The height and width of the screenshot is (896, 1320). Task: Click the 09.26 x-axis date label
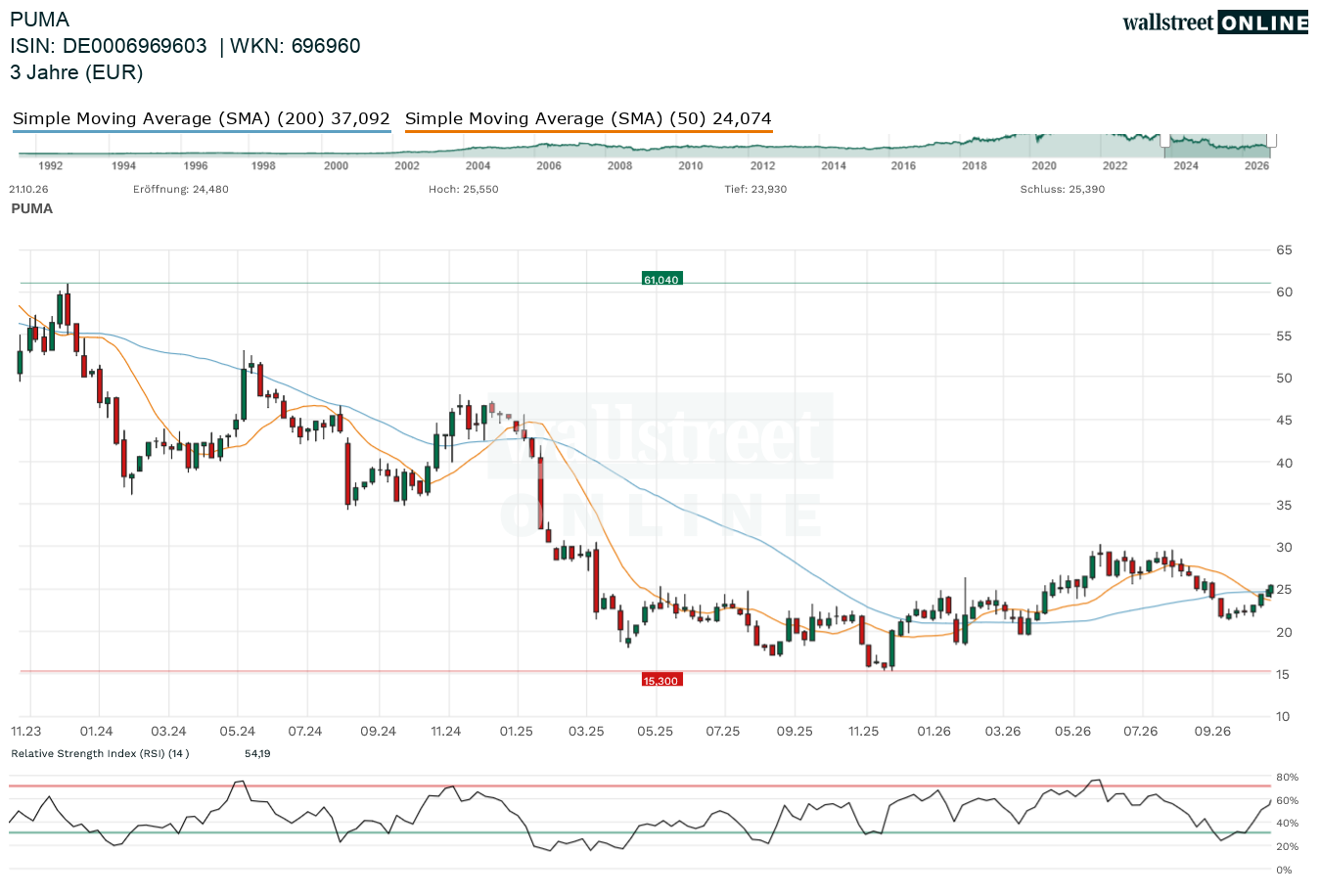(x=1212, y=732)
